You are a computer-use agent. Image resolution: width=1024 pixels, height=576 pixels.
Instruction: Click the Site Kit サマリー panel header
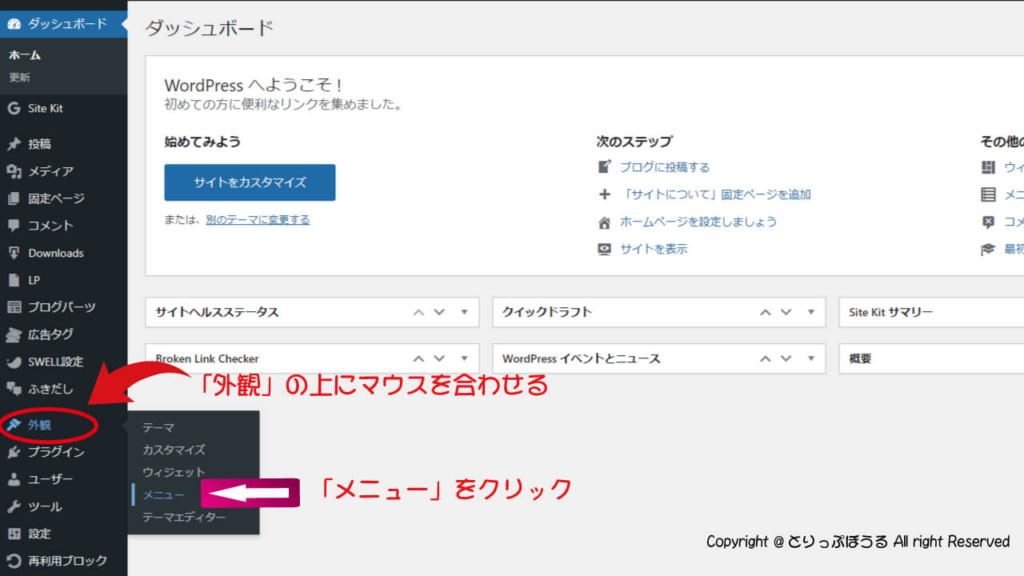click(x=931, y=312)
